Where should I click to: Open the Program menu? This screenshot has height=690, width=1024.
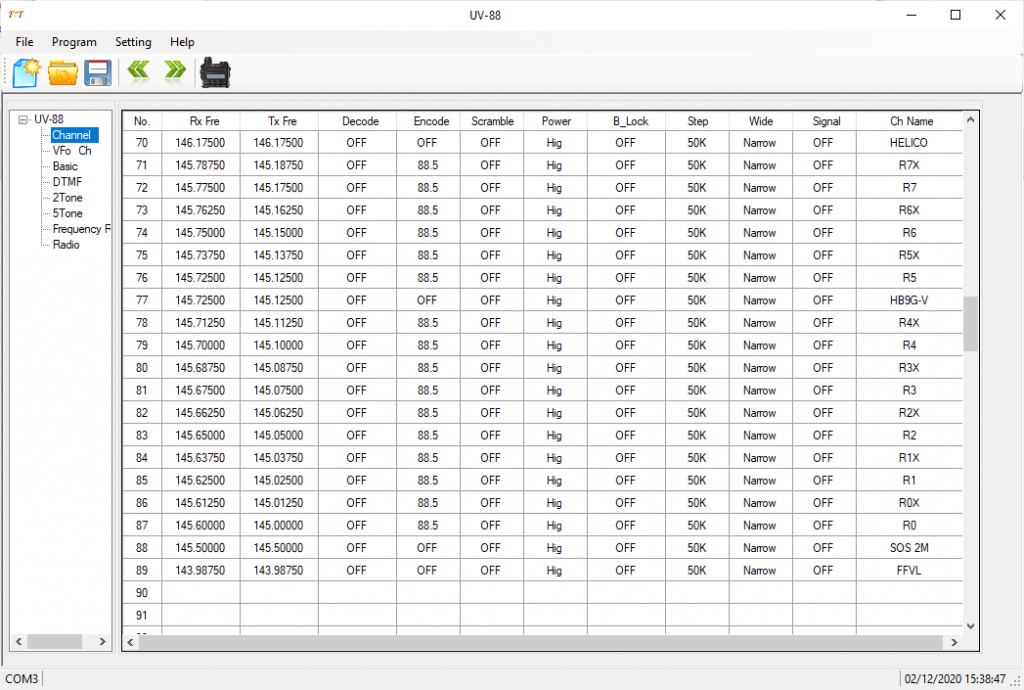pyautogui.click(x=74, y=42)
